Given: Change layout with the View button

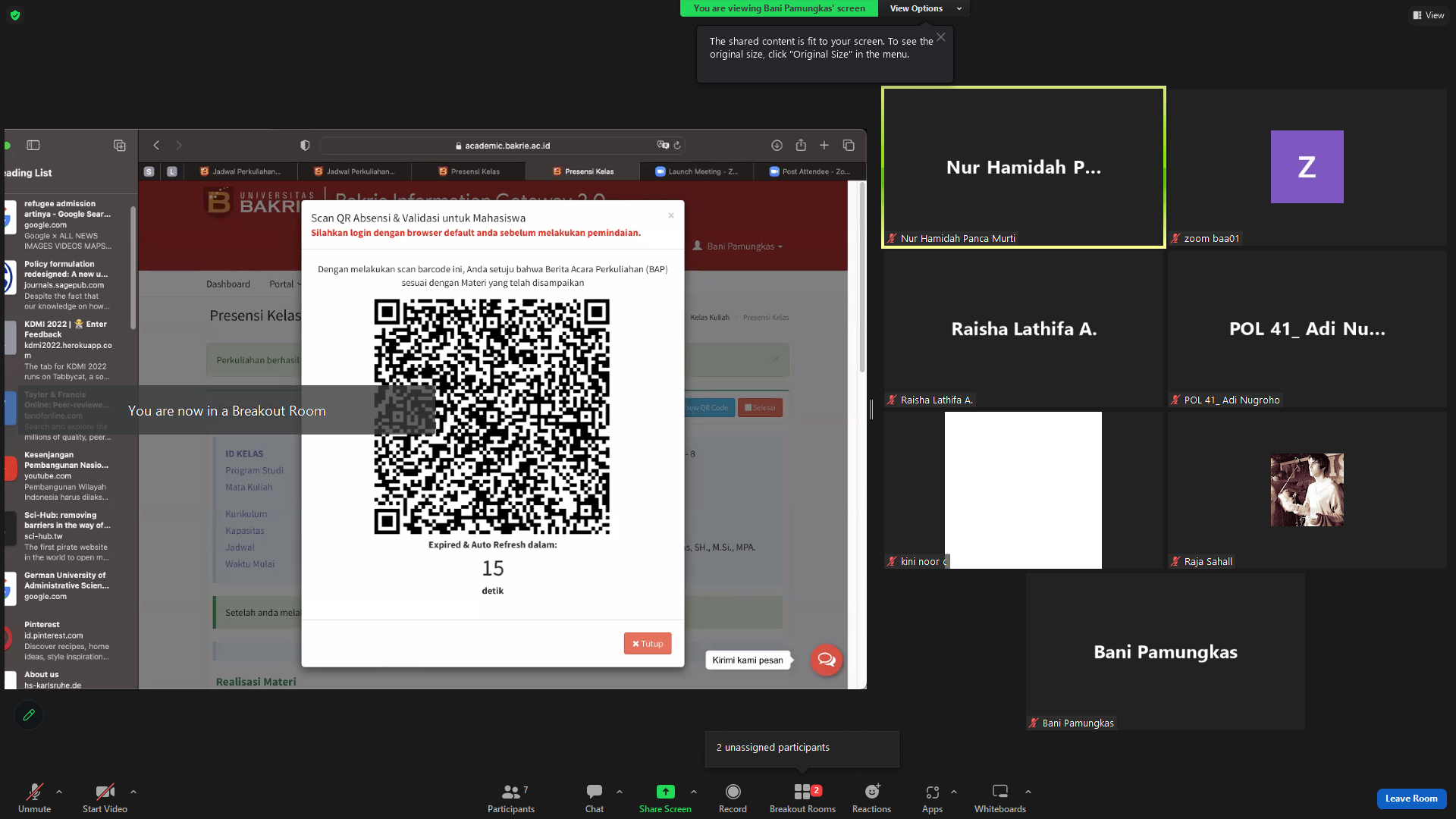Looking at the screenshot, I should tap(1429, 15).
